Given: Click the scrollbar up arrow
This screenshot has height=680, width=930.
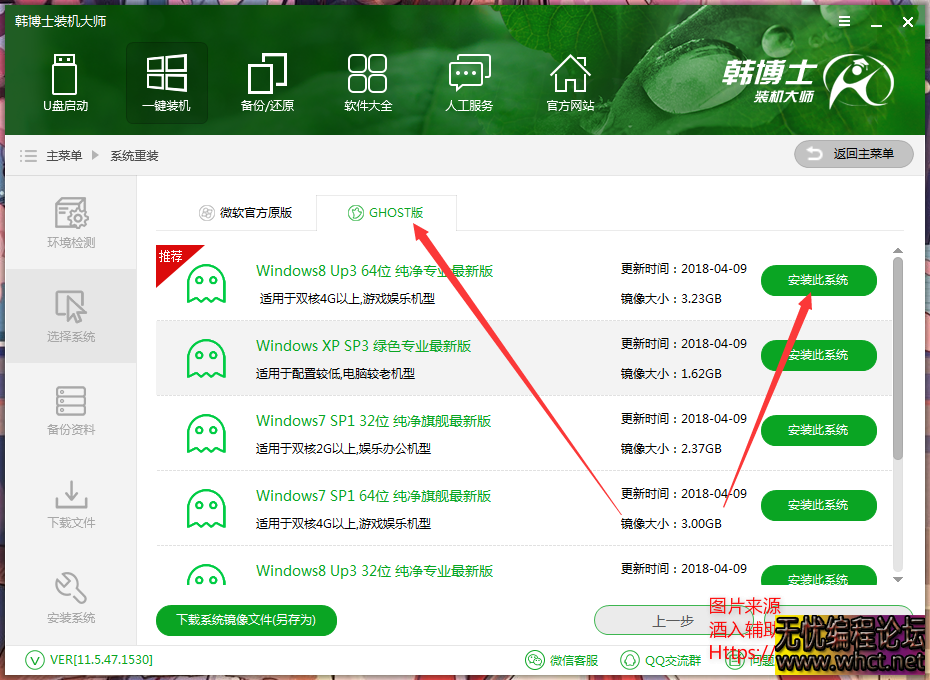Looking at the screenshot, I should (x=898, y=251).
